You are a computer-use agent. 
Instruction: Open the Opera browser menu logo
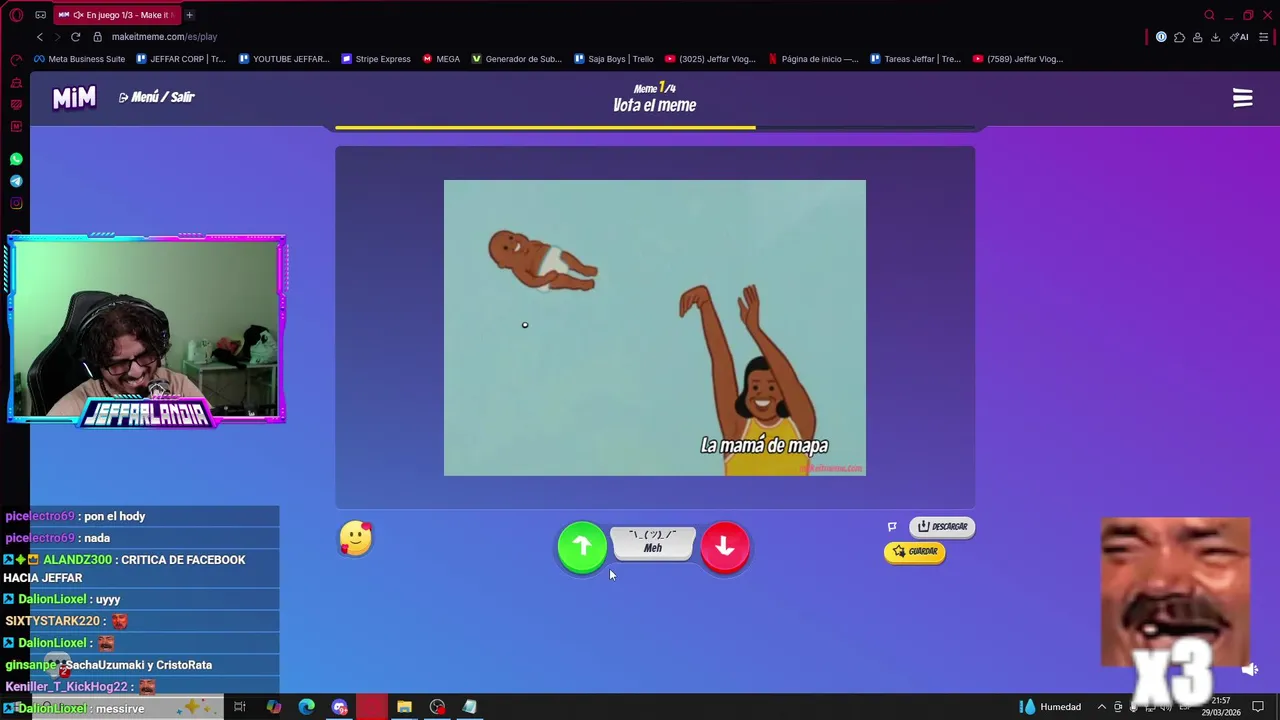click(16, 15)
